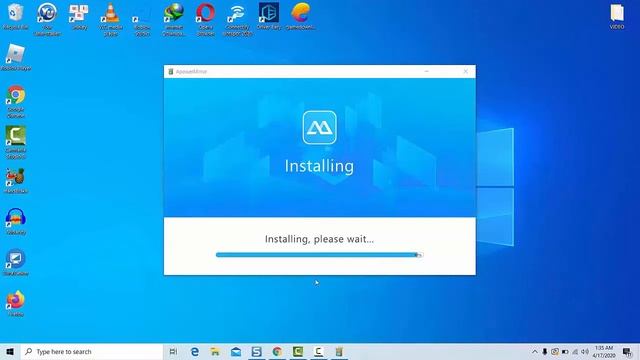Viewport: 640px width, 360px height.
Task: Select the Opera Browser desktop icon
Action: tap(205, 19)
